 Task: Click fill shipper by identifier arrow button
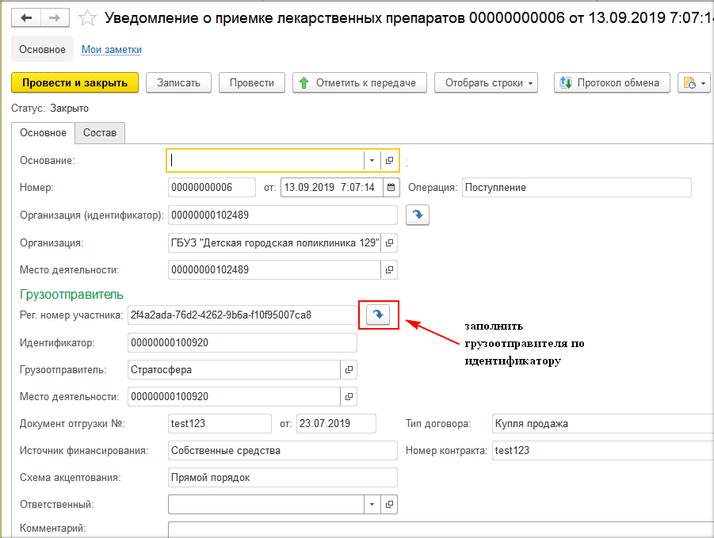click(x=378, y=315)
